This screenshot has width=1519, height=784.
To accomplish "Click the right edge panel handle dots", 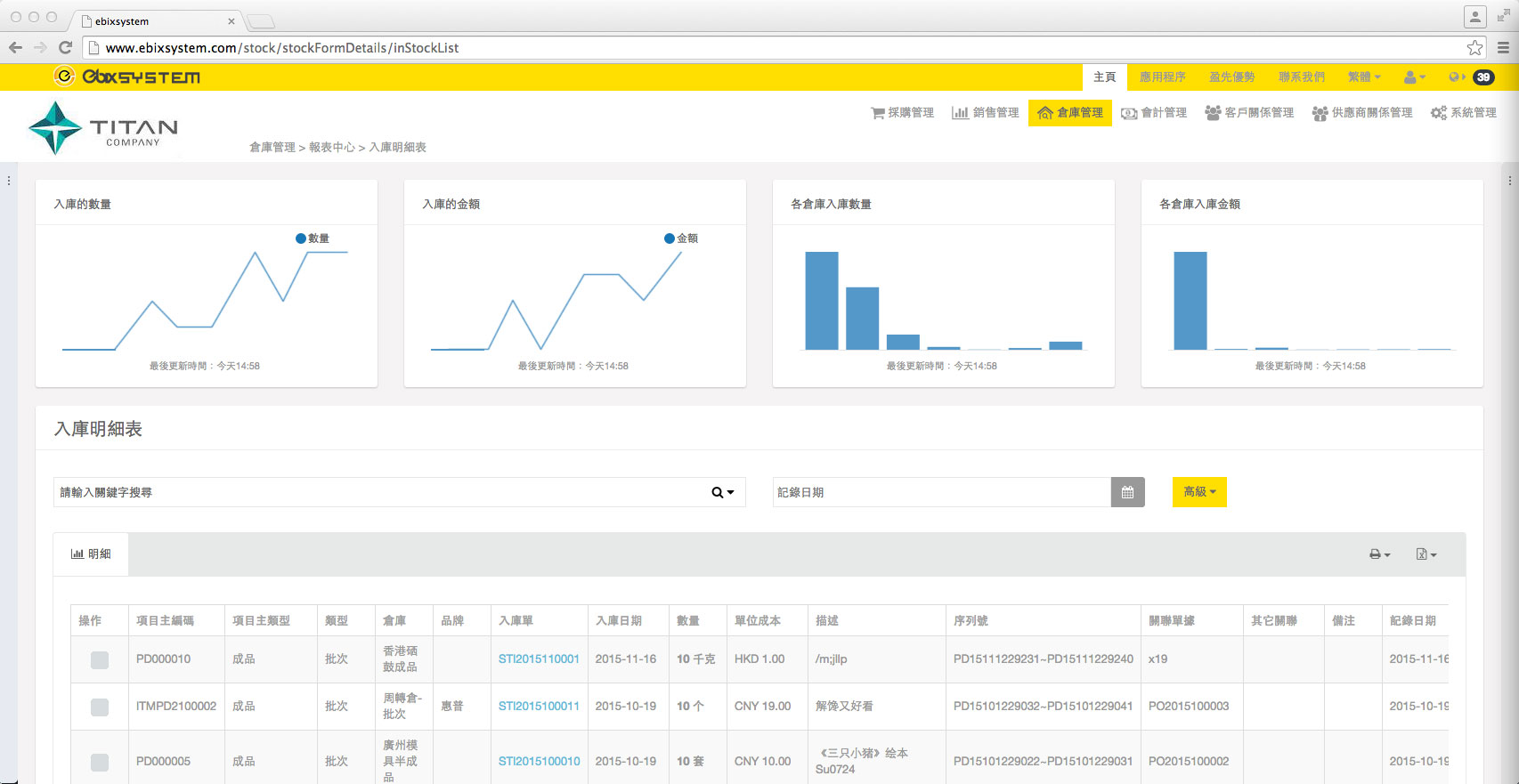I will (1510, 181).
